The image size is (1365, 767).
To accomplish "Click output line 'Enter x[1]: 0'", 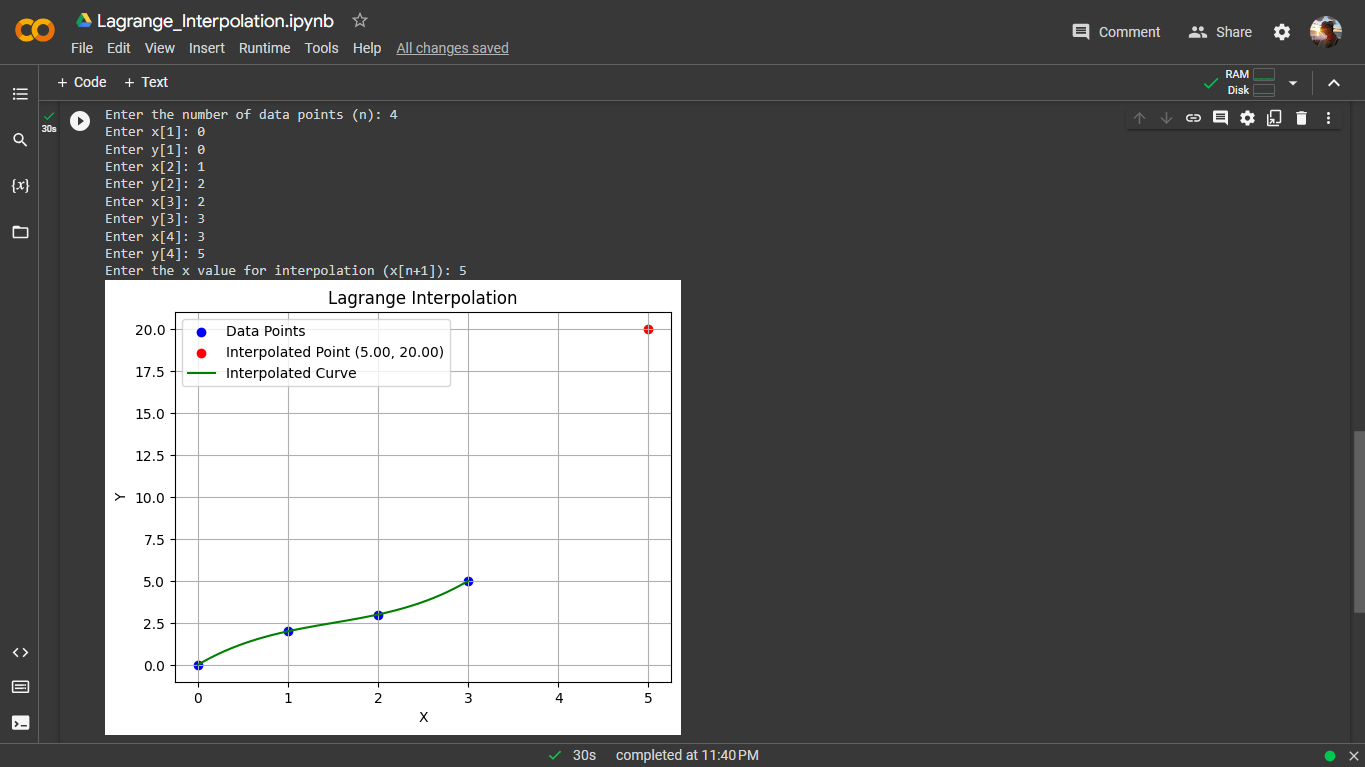I will [155, 132].
